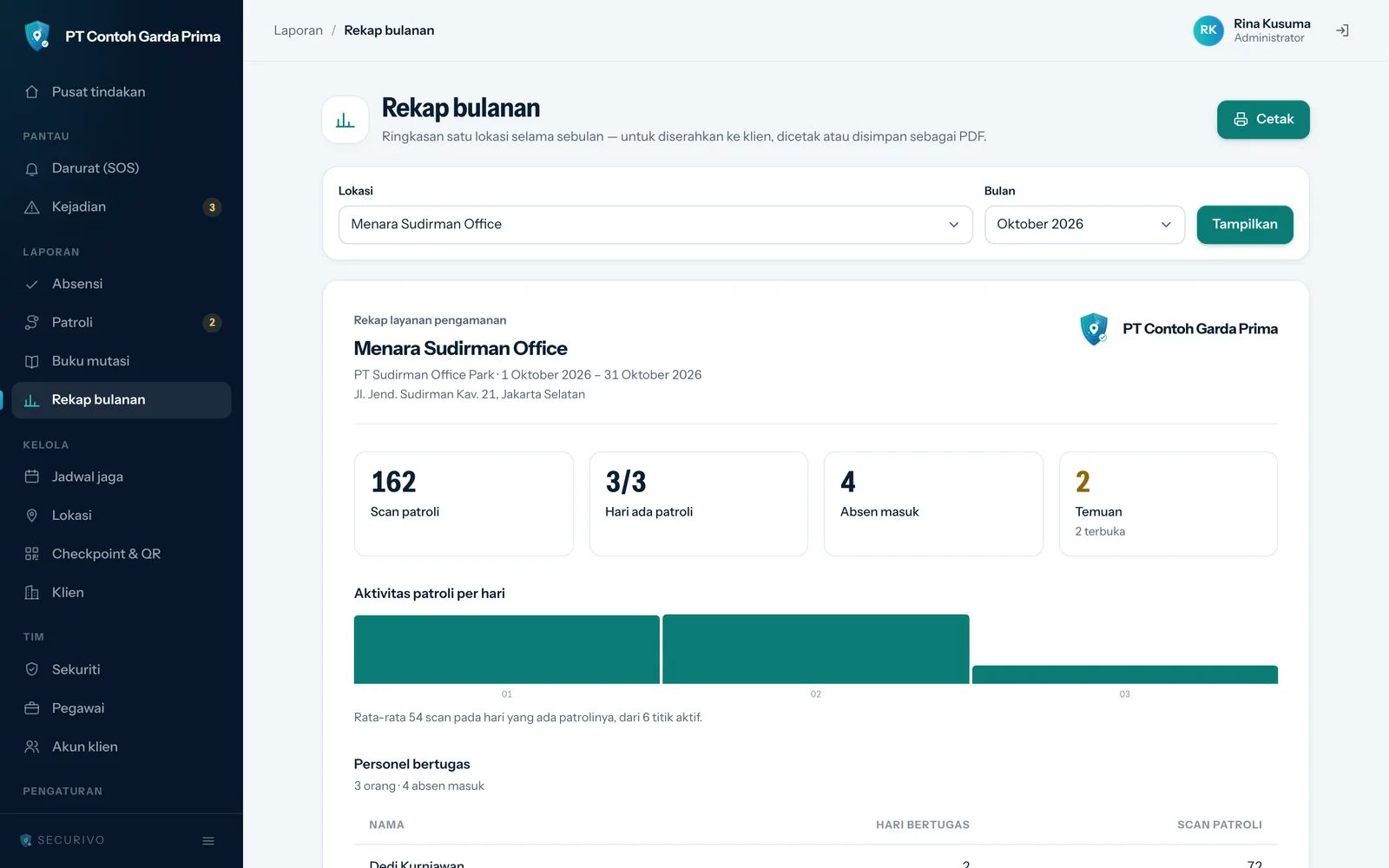Screen dimensions: 1389x868
Task: Click the badge 2 next to Patroli
Action: pos(212,323)
